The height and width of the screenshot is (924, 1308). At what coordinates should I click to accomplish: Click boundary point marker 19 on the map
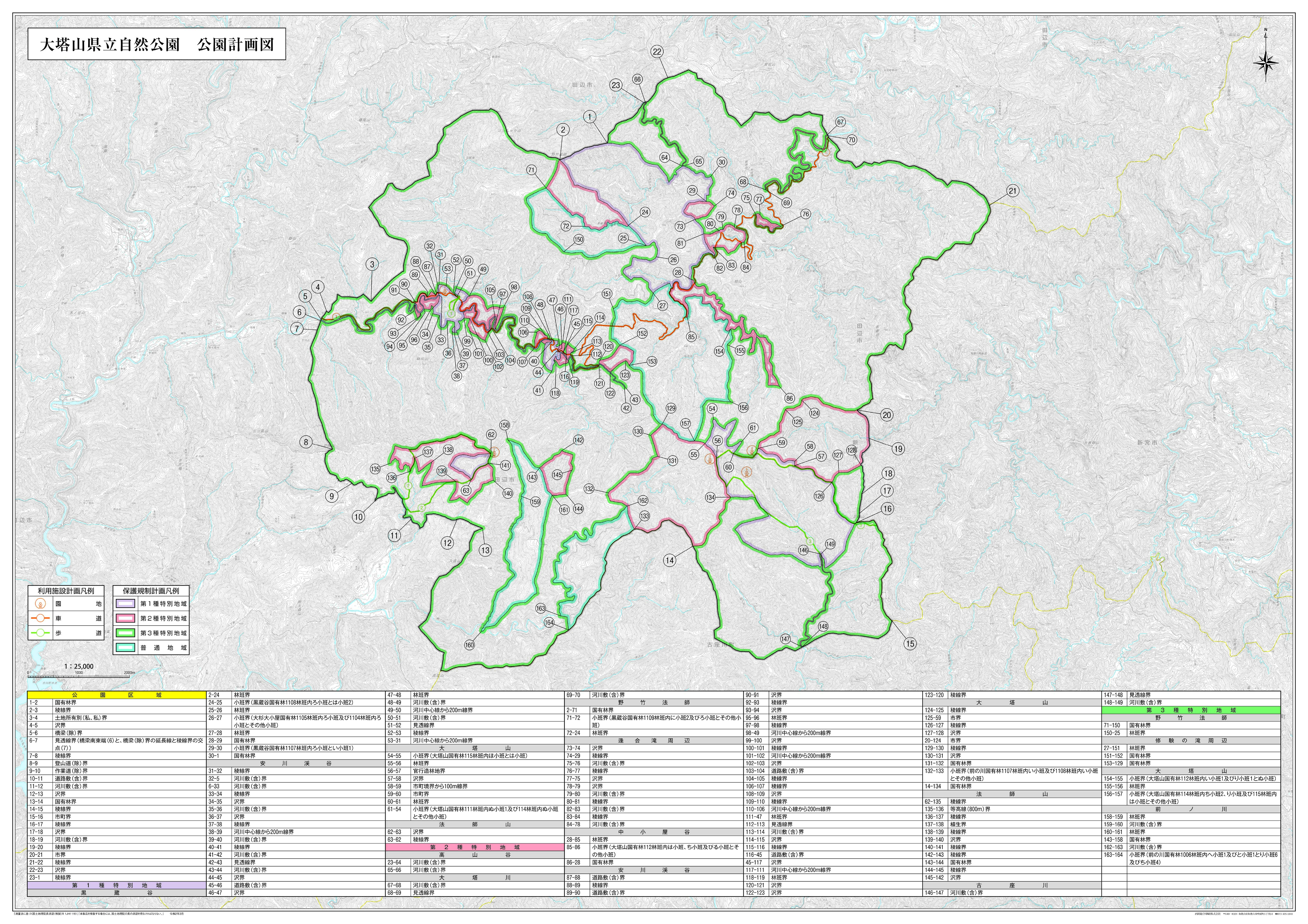(x=898, y=449)
